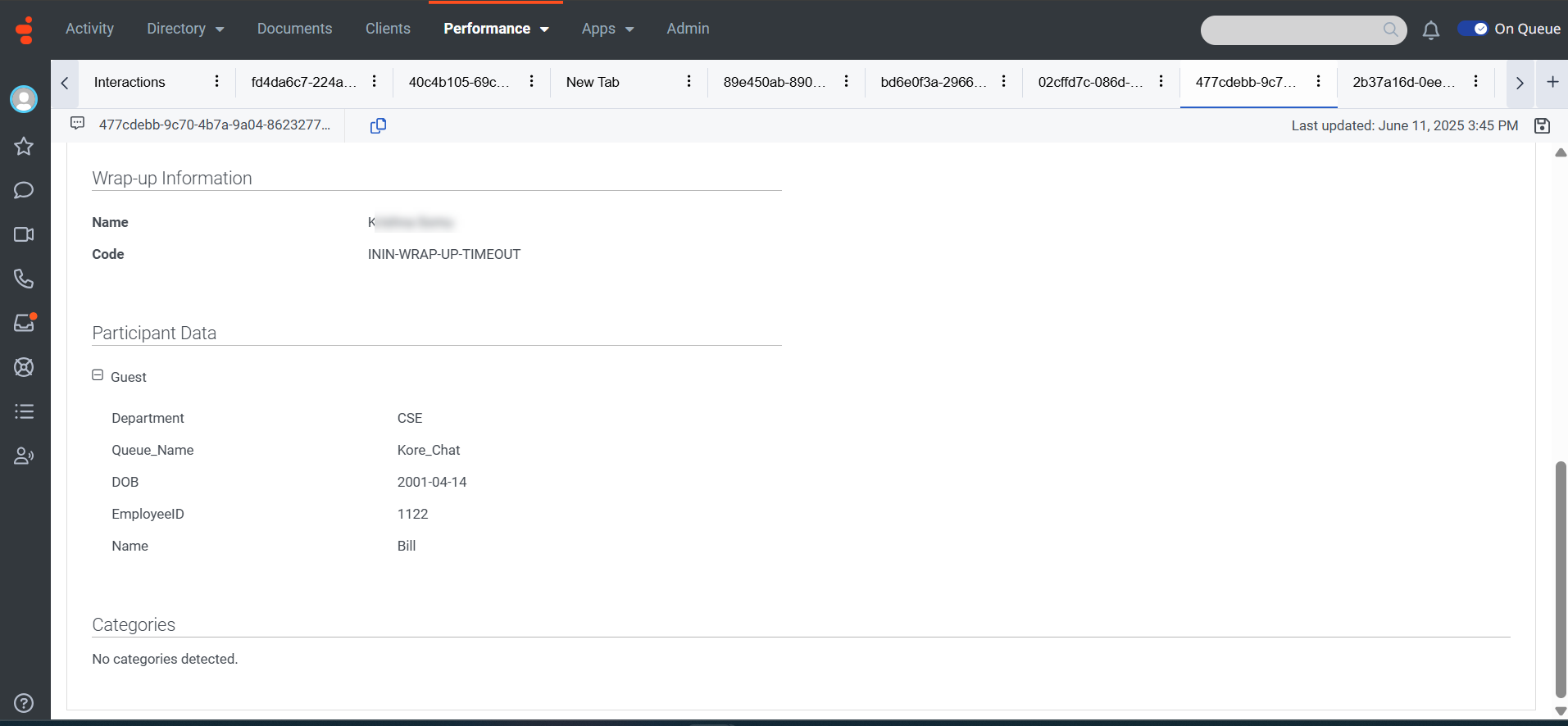Open the video camera sidebar icon
This screenshot has height=726, width=1568.
pos(24,234)
